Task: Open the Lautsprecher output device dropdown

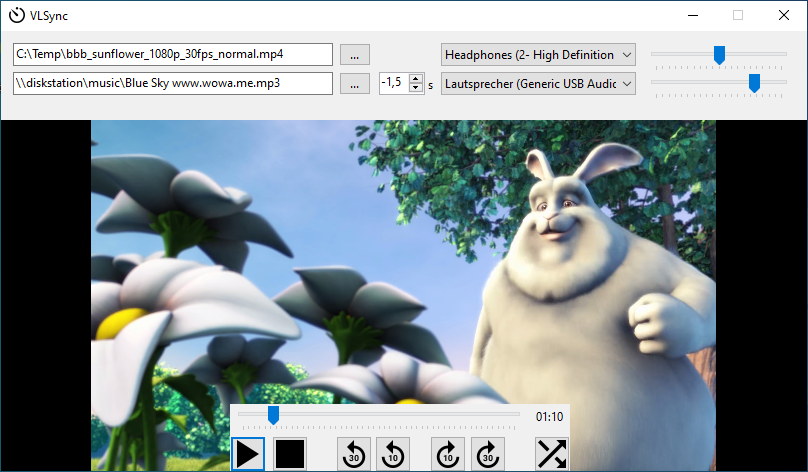Action: coord(538,83)
